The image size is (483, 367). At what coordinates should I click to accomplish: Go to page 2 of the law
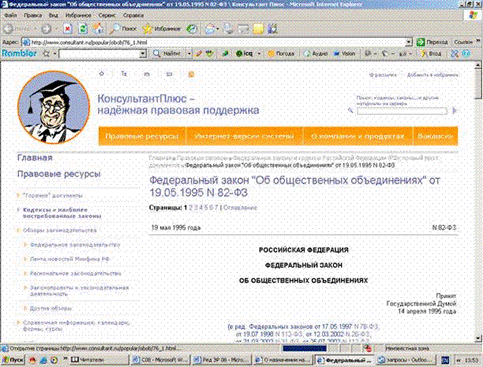point(191,208)
